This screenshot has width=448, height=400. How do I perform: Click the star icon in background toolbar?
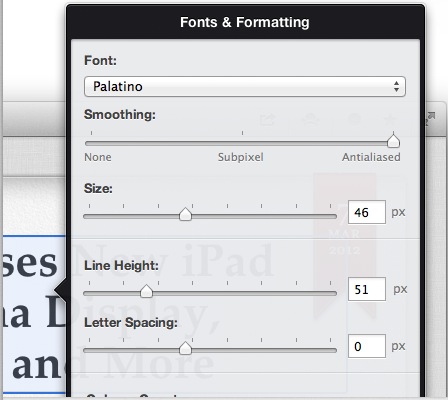[x=389, y=119]
